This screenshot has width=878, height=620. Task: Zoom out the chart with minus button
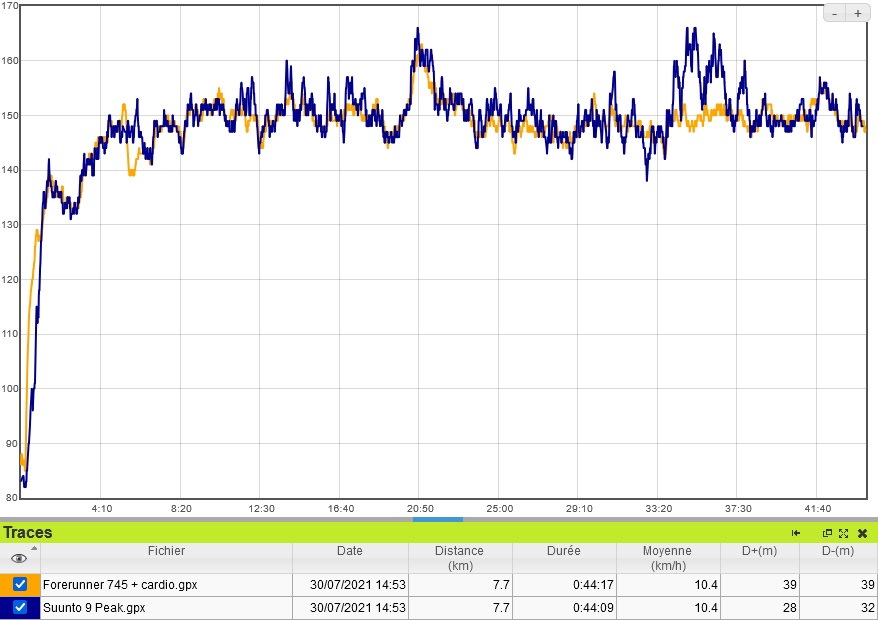835,13
